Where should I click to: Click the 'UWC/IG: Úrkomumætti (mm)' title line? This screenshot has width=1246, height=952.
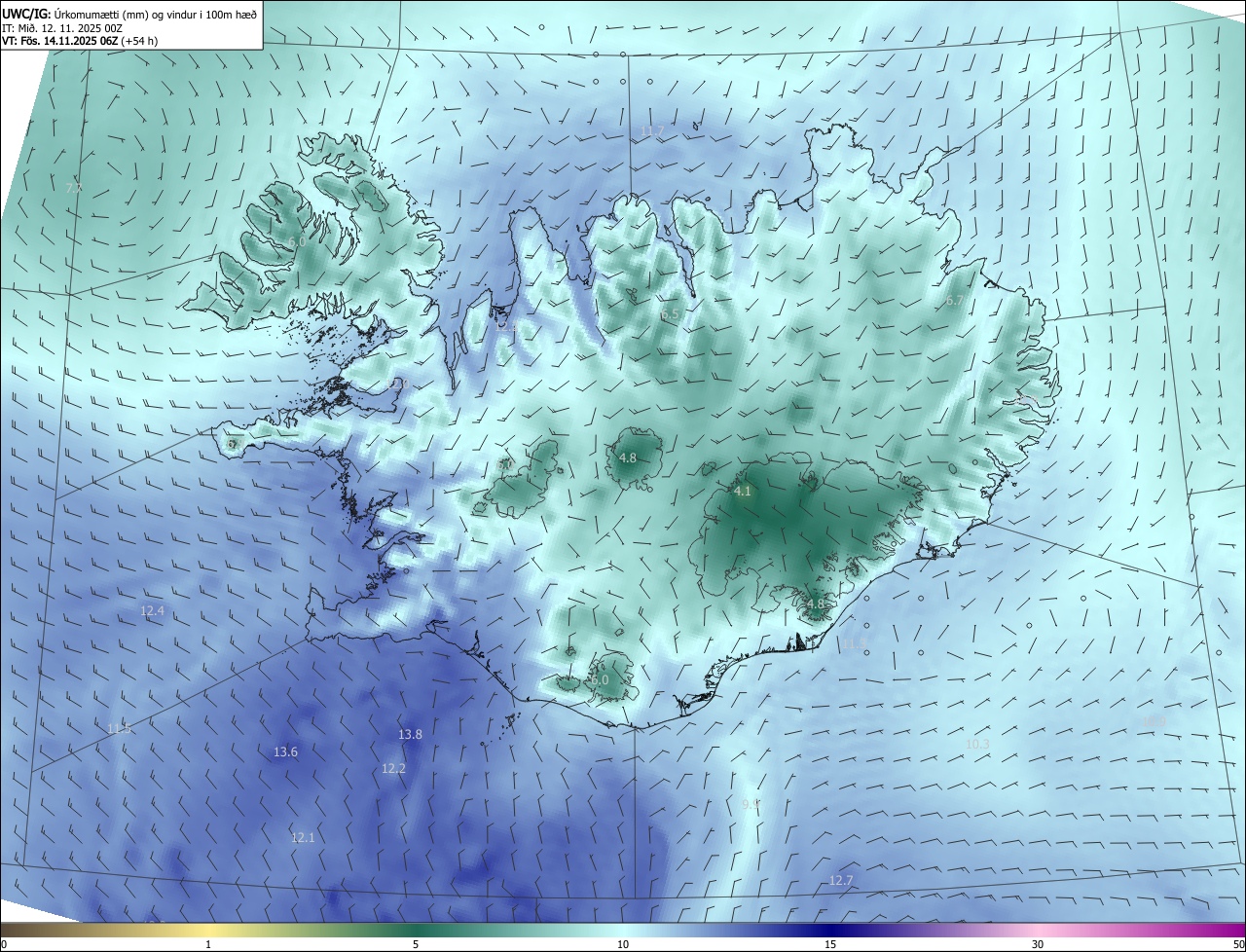pos(129,14)
